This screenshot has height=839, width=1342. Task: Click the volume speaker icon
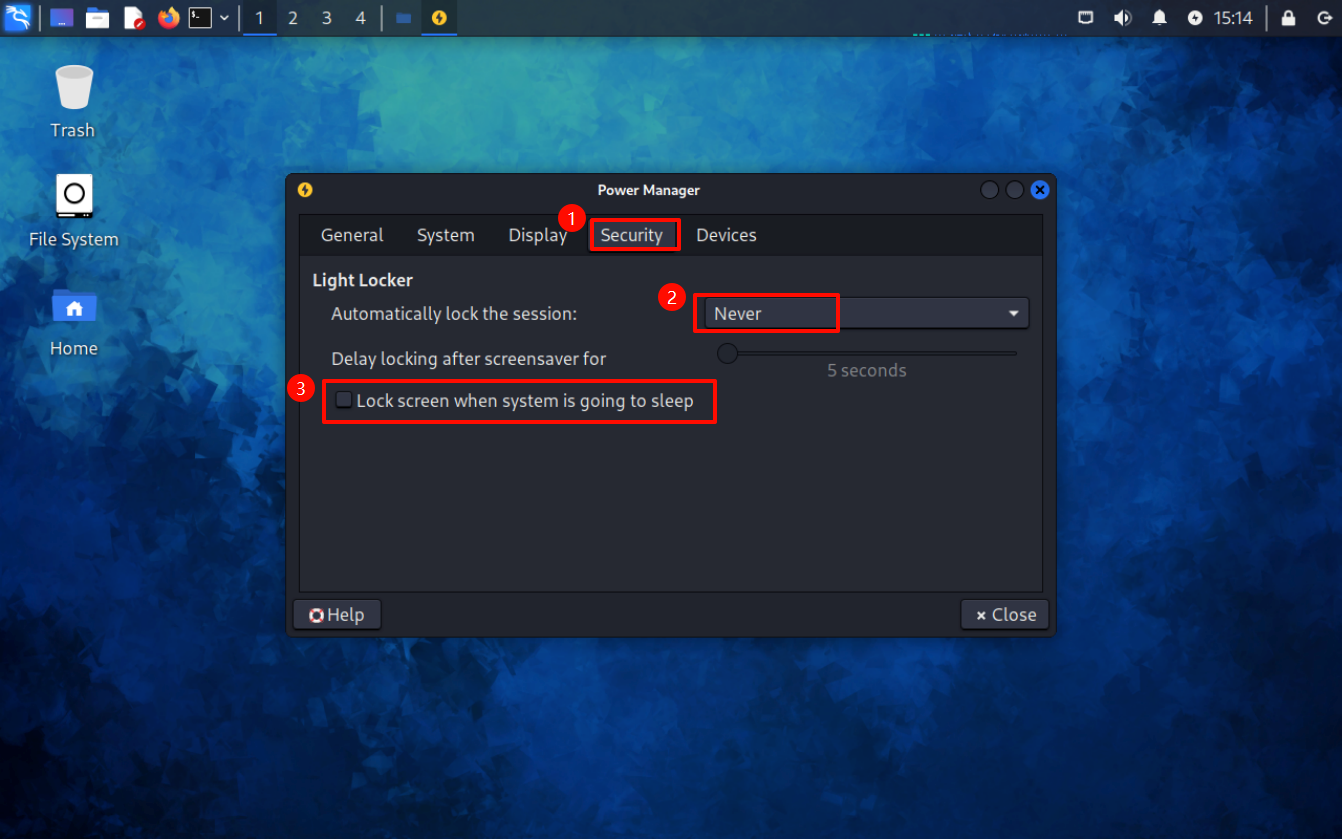(1123, 18)
